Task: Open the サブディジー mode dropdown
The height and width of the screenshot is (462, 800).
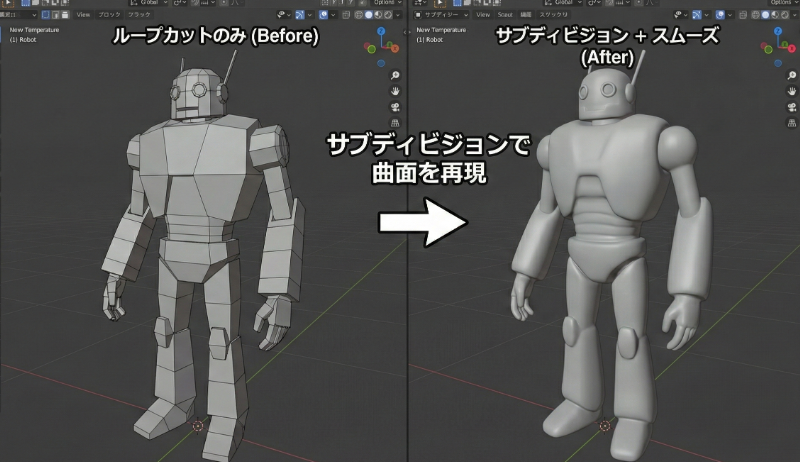Action: click(441, 15)
